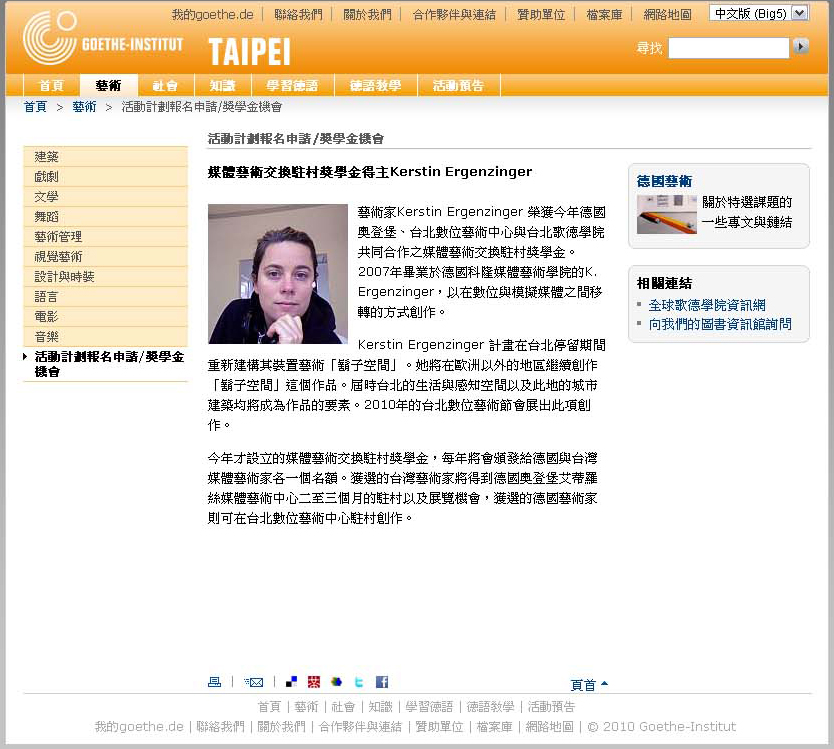The height and width of the screenshot is (749, 834).
Task: Click the article title mentioning Kerstin Ergenzinger
Action: [x=370, y=172]
